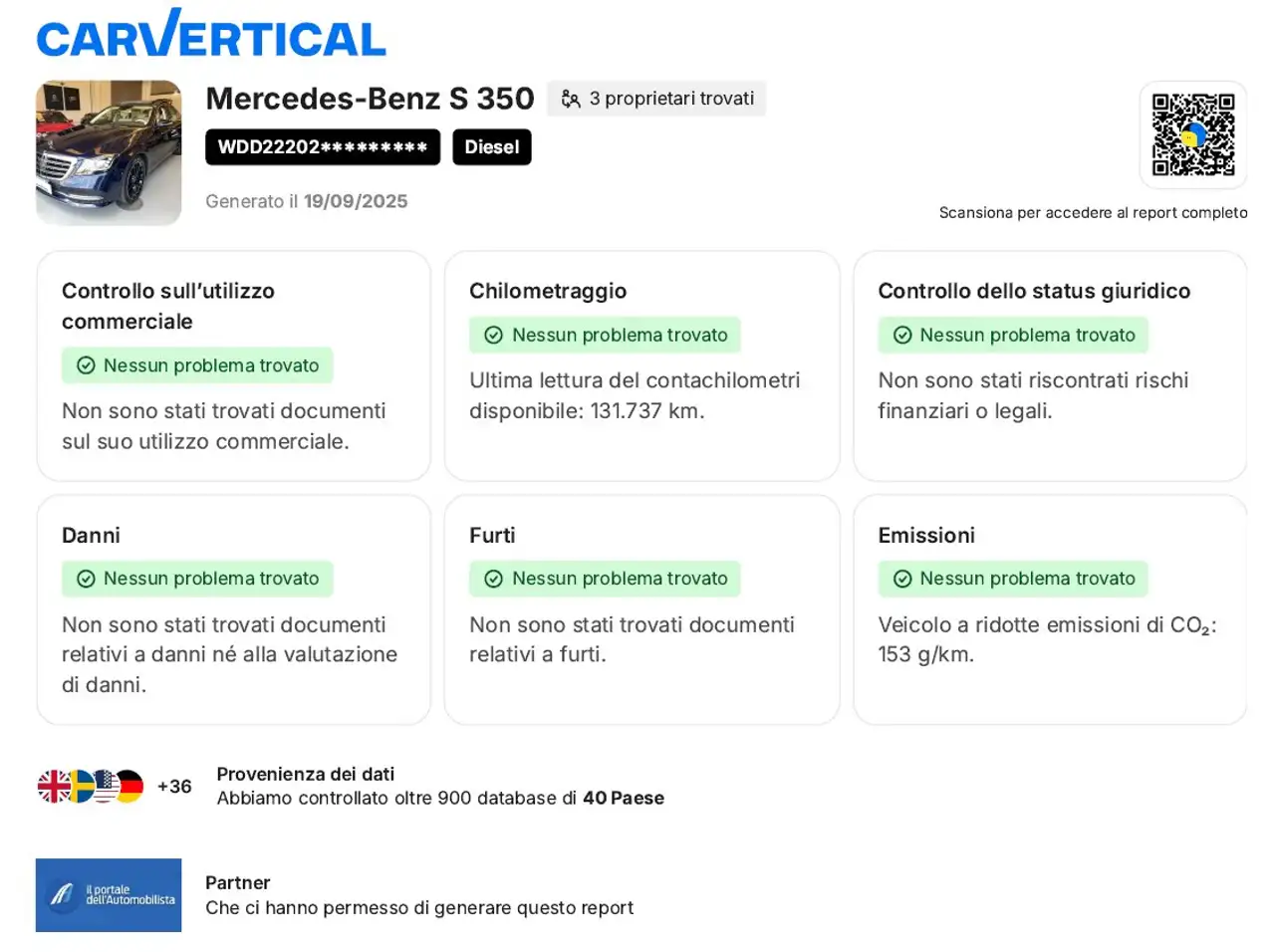Click Nessun problema trovato under Controllo sull'utilizzo commerciale

coord(197,365)
